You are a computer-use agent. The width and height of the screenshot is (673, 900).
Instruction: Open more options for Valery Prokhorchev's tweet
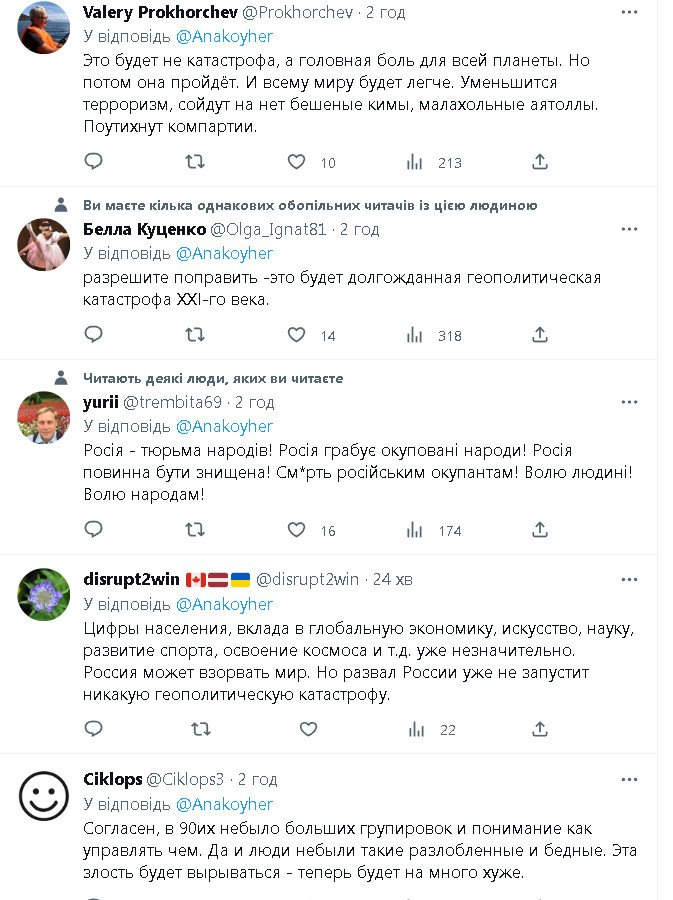pyautogui.click(x=629, y=12)
